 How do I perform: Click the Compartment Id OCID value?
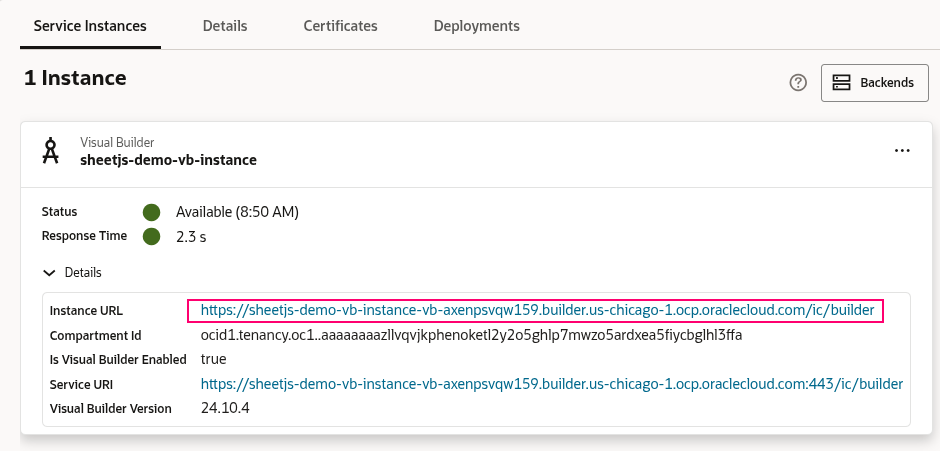[471, 335]
